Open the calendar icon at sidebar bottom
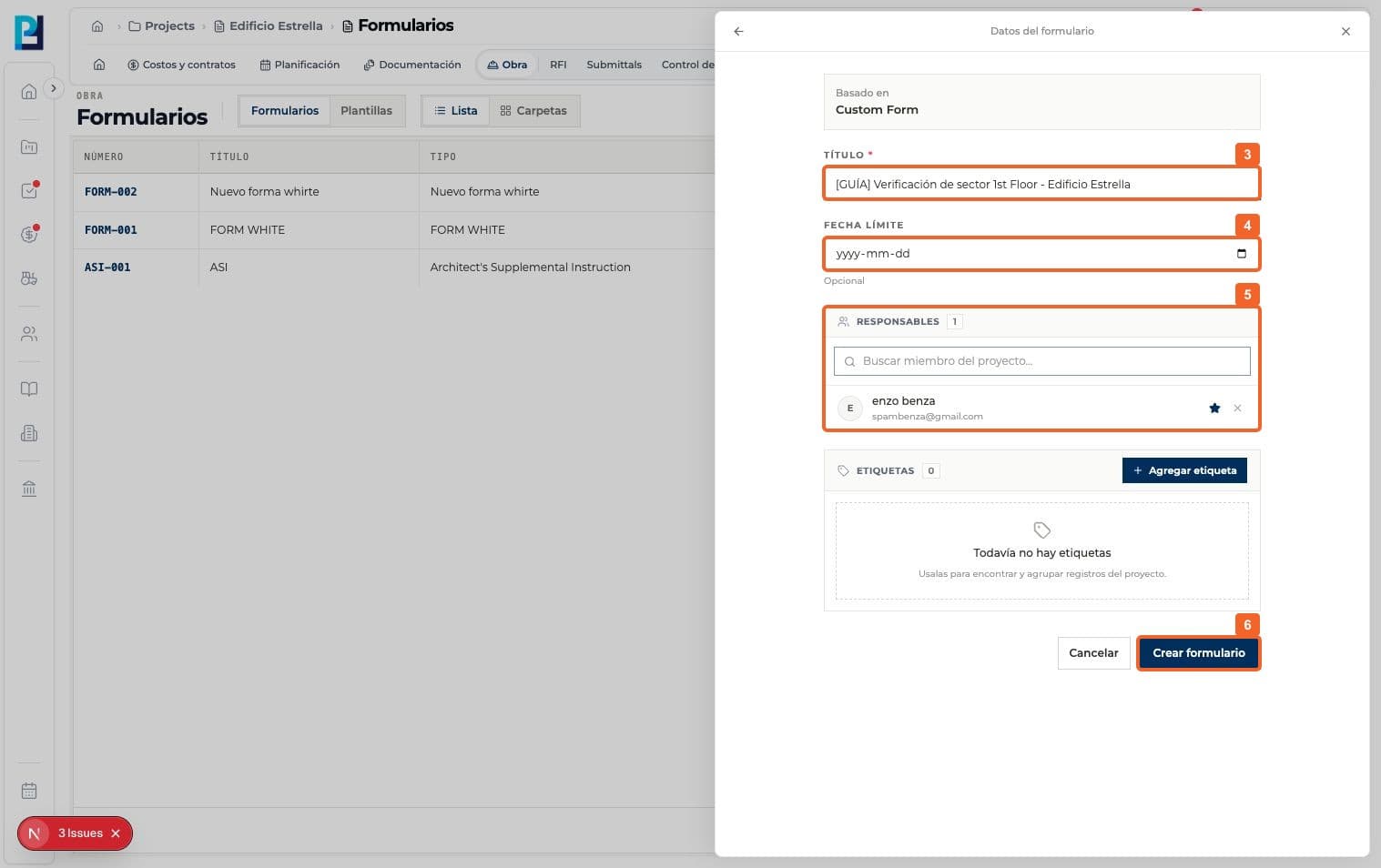 click(x=29, y=791)
